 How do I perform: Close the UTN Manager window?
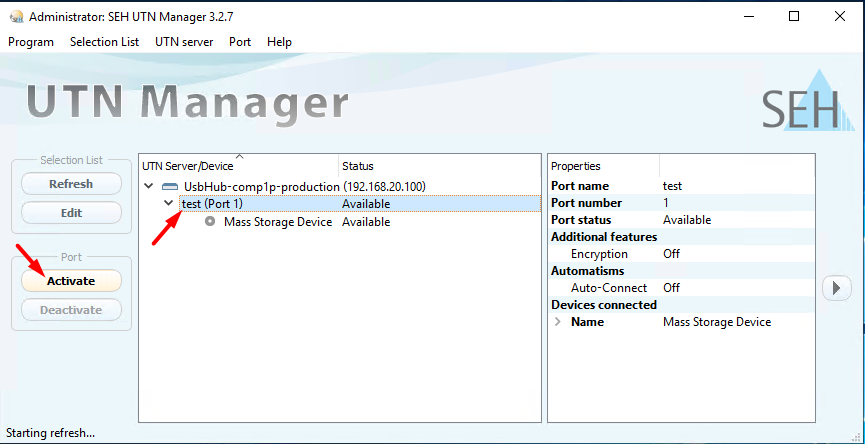[840, 17]
